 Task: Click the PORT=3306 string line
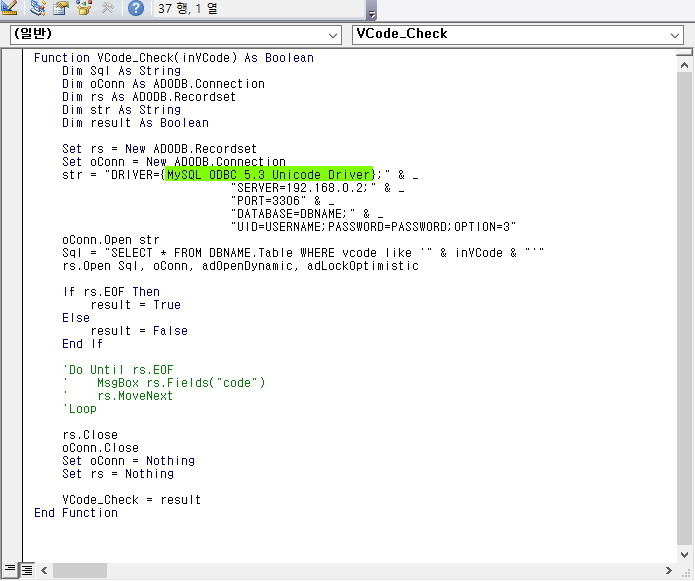(283, 200)
